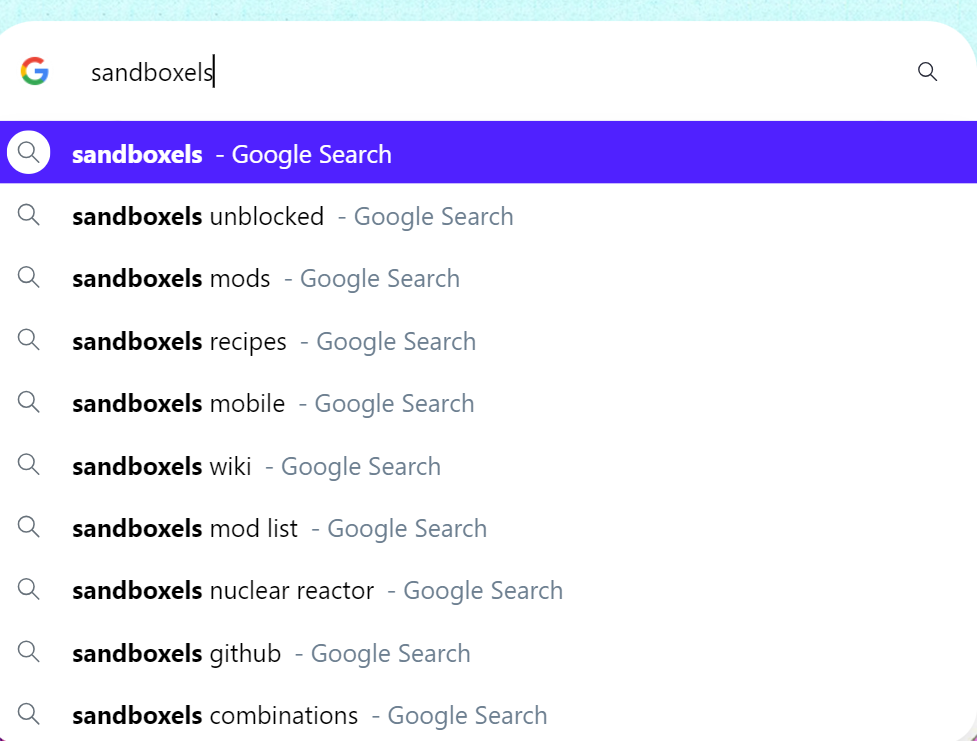Viewport: 977px width, 741px height.
Task: Click the text cursor after 'sandboxels'
Action: pos(214,72)
